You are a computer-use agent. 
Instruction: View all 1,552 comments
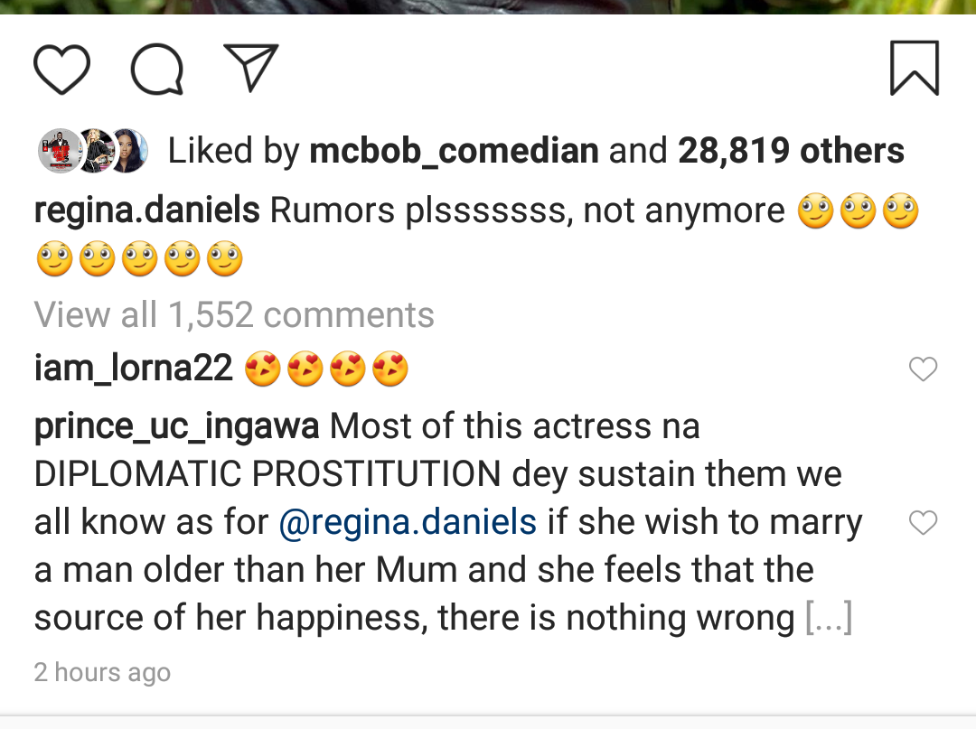tap(234, 315)
